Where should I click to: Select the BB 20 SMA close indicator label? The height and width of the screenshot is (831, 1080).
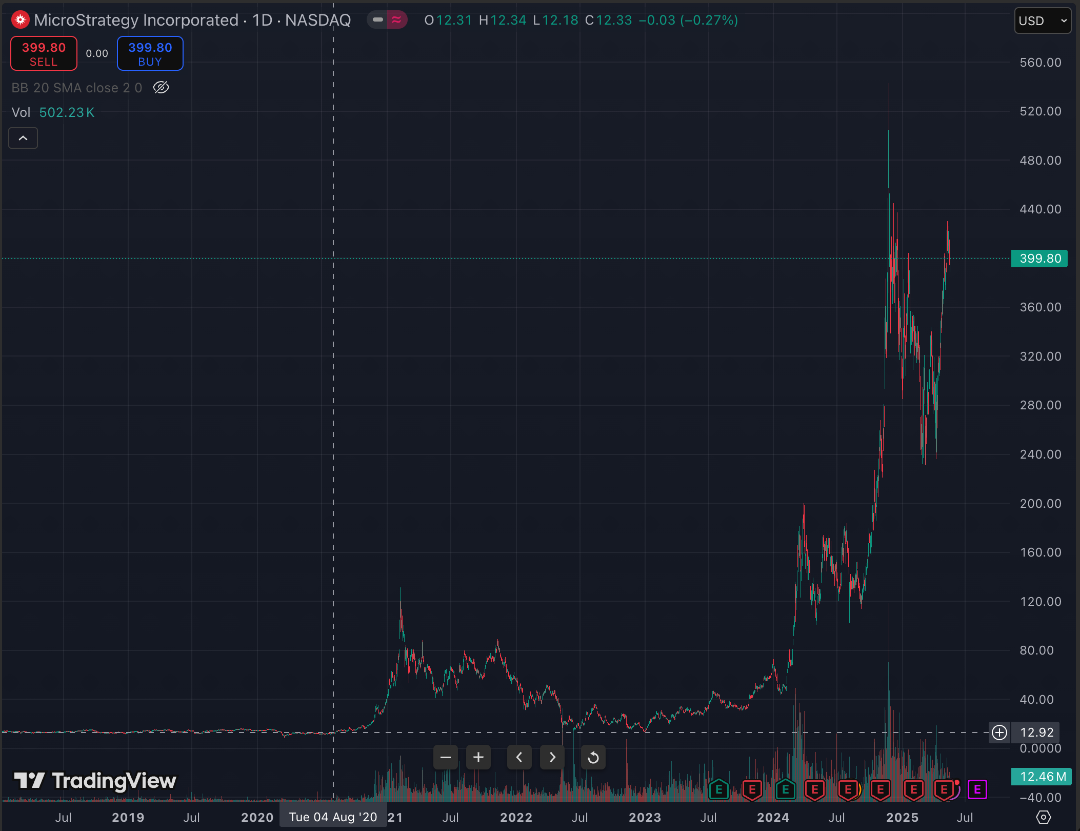point(76,88)
